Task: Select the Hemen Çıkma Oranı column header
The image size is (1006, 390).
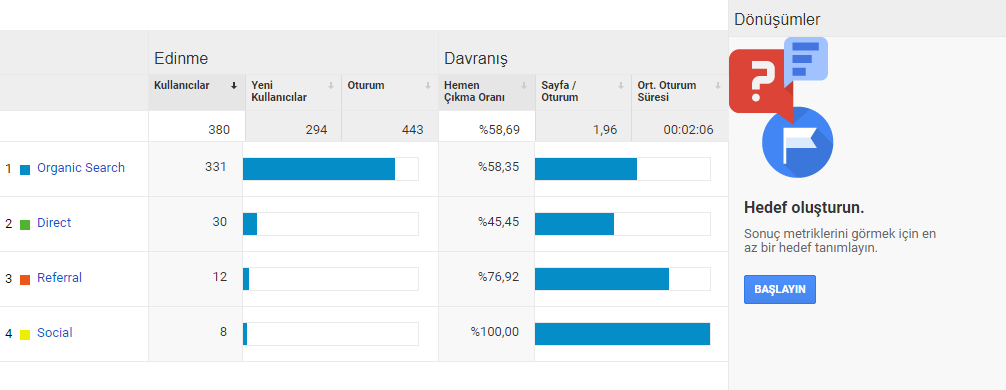Action: click(486, 92)
